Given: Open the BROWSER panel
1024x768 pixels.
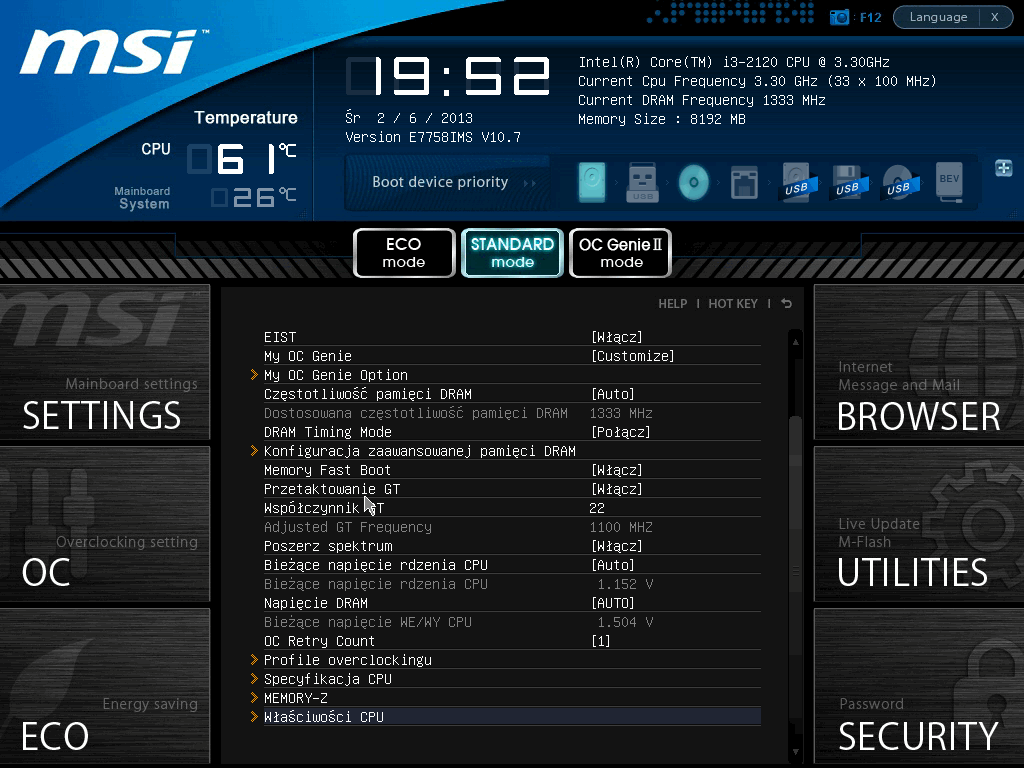Looking at the screenshot, I should [x=919, y=362].
